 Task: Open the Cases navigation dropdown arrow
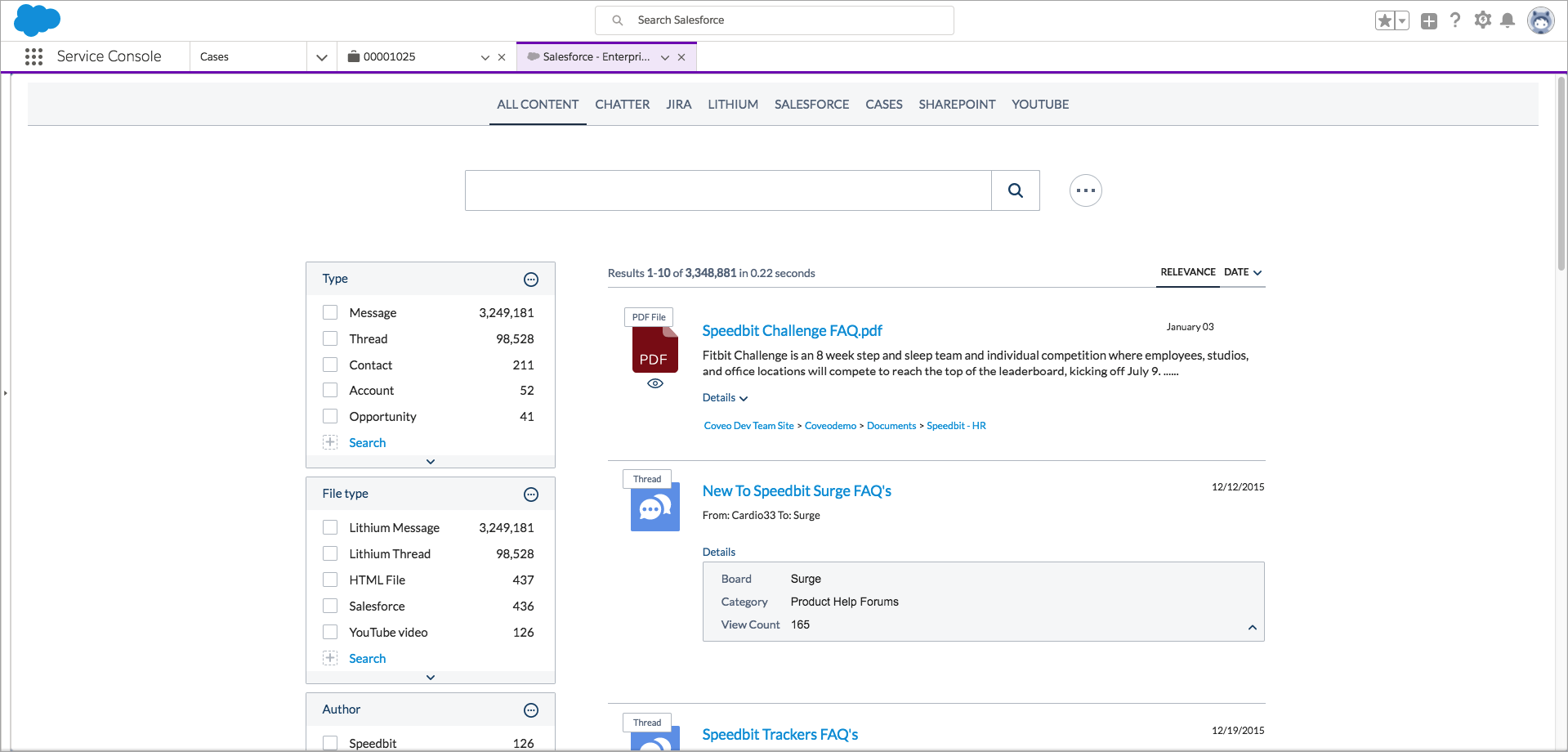[x=322, y=57]
